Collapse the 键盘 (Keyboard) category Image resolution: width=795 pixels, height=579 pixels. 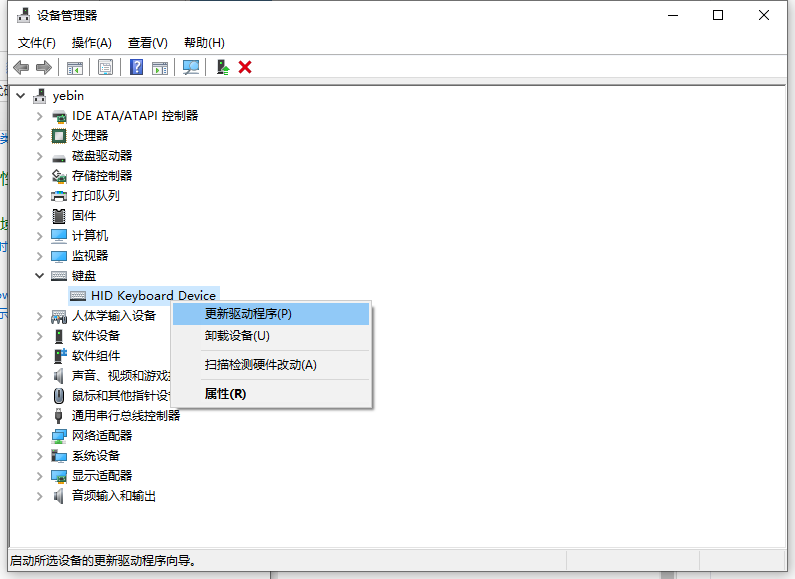click(39, 275)
